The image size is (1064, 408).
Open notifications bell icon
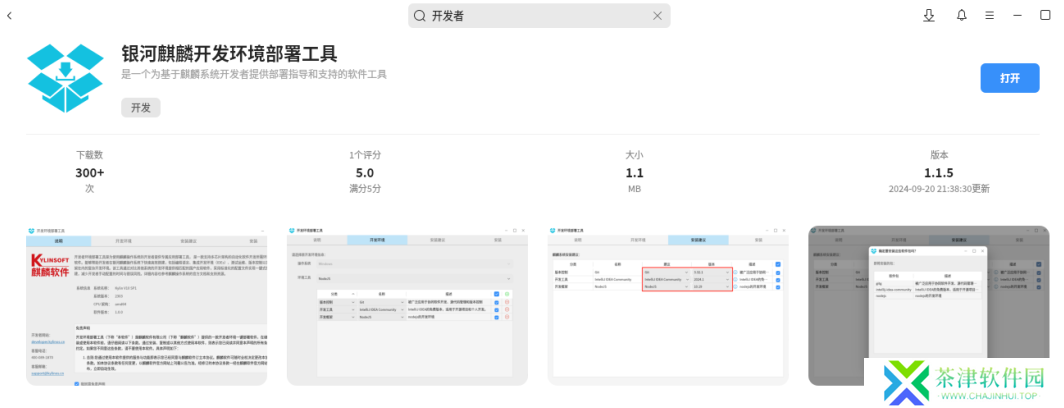coord(962,16)
